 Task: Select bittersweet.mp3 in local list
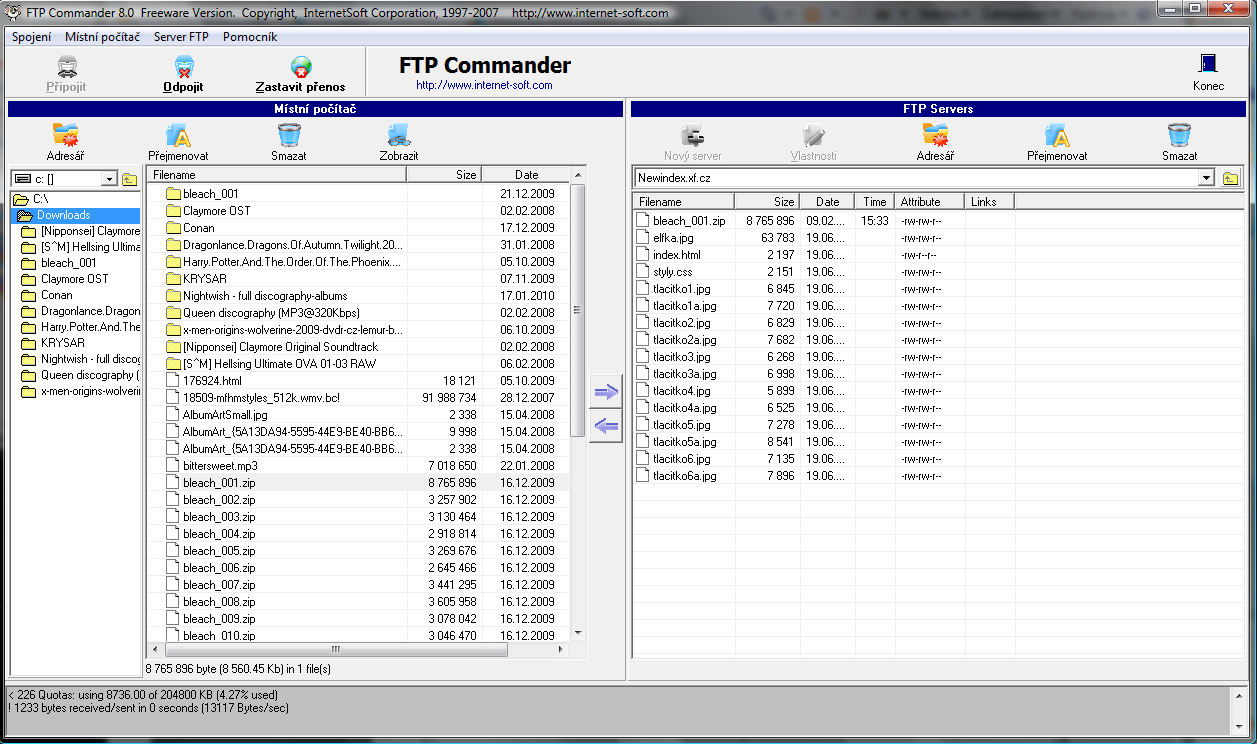tap(220, 466)
